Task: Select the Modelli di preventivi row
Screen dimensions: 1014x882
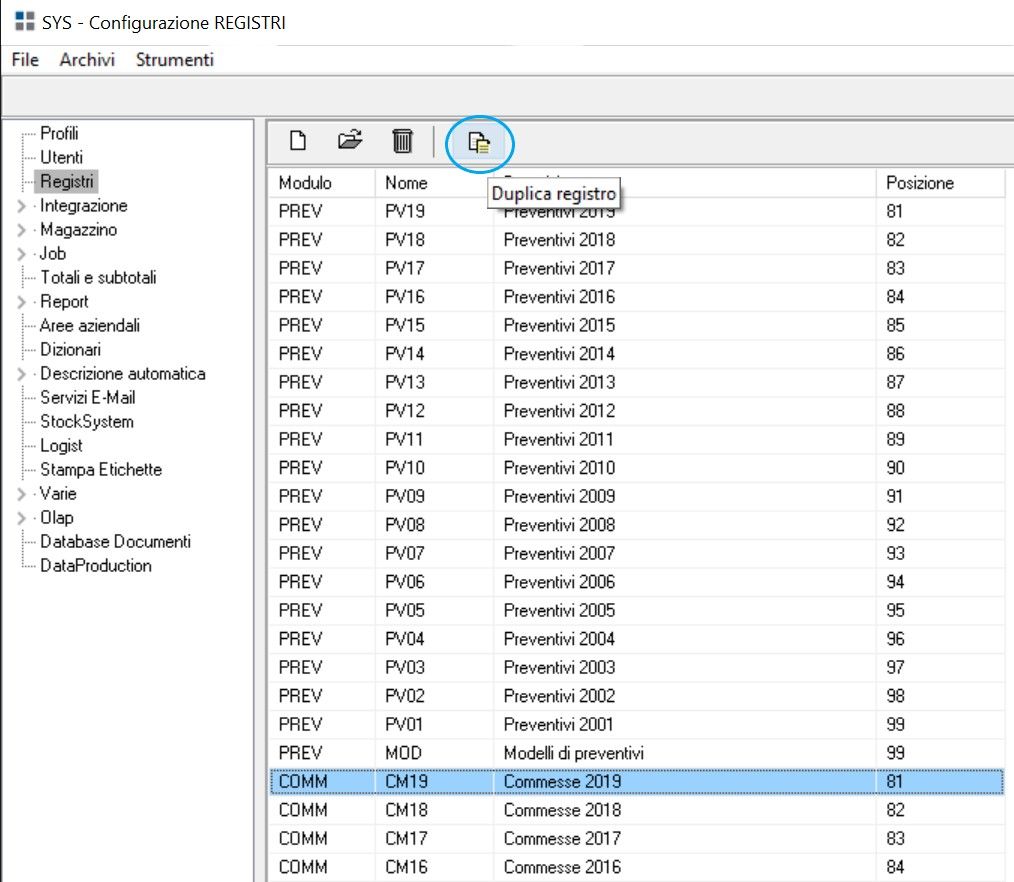Action: (x=636, y=753)
